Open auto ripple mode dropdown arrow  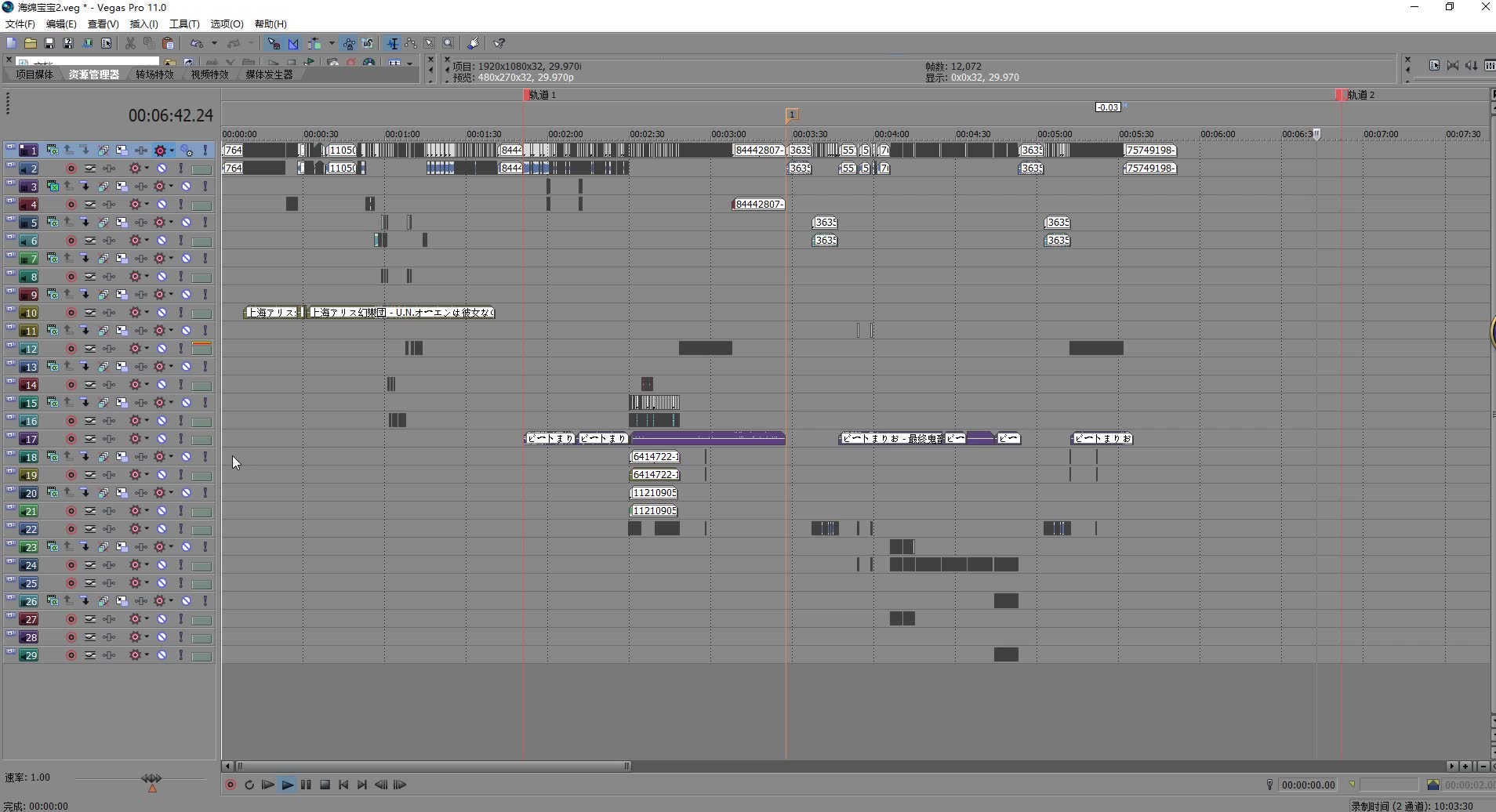(332, 43)
